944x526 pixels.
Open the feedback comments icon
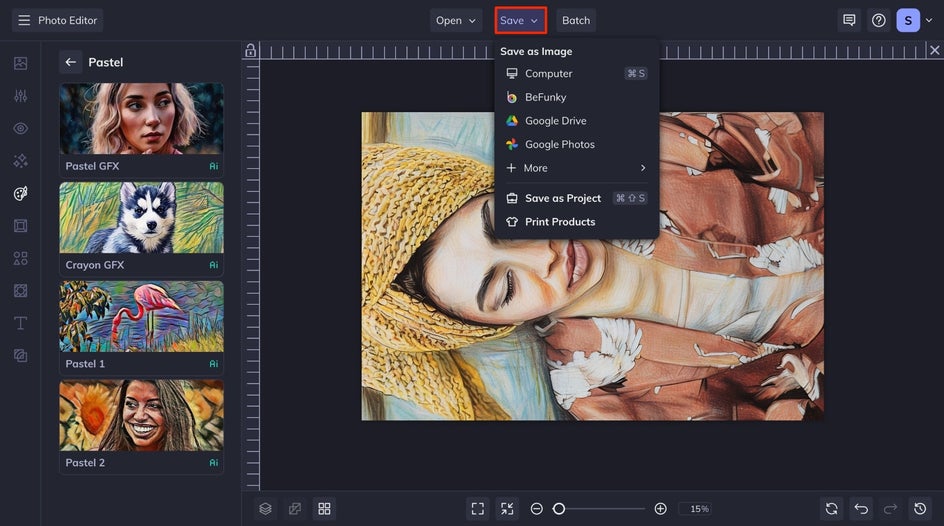click(849, 20)
